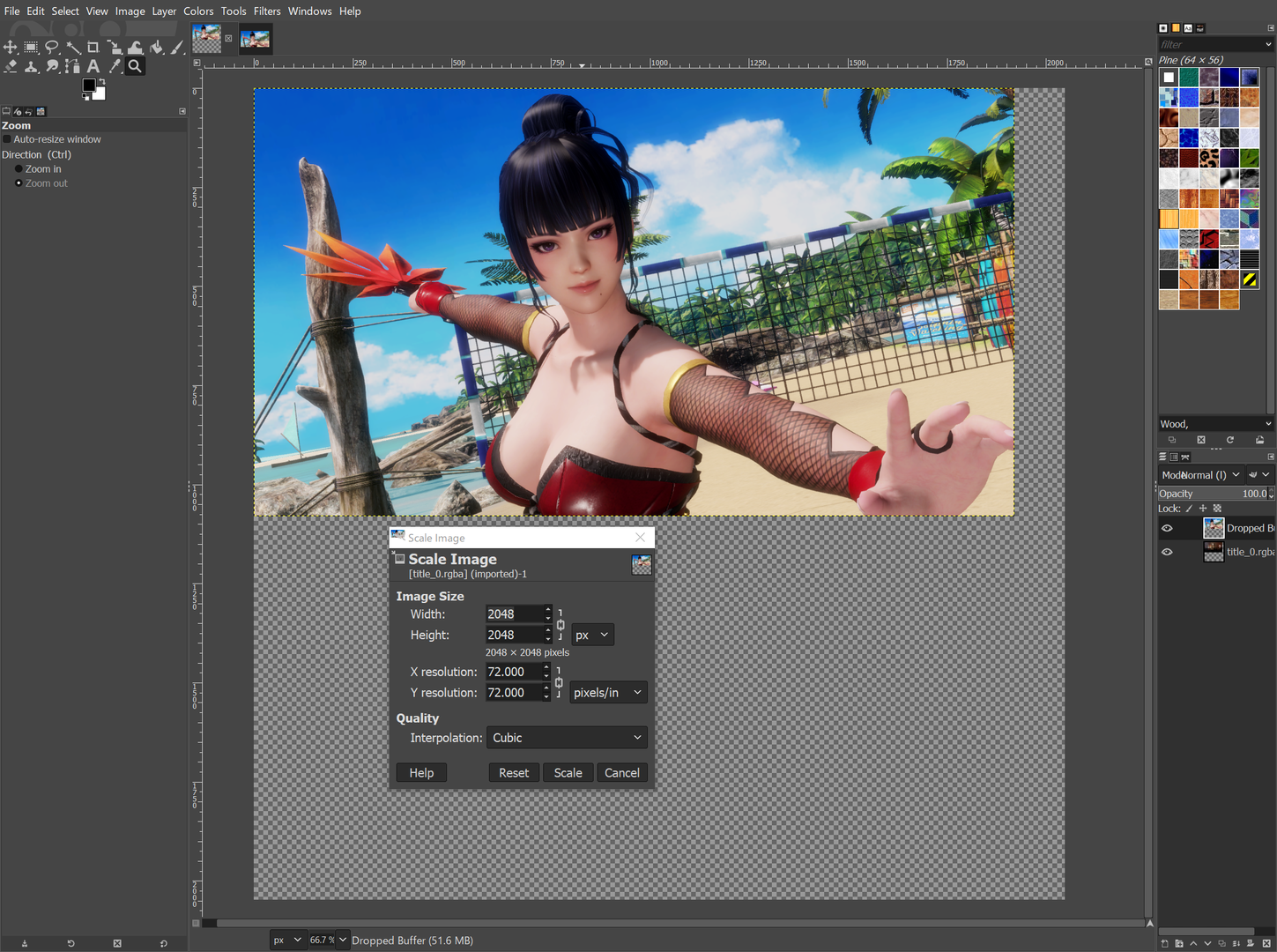Select the Warp Transform tool
This screenshot has width=1277, height=952.
pyautogui.click(x=136, y=47)
